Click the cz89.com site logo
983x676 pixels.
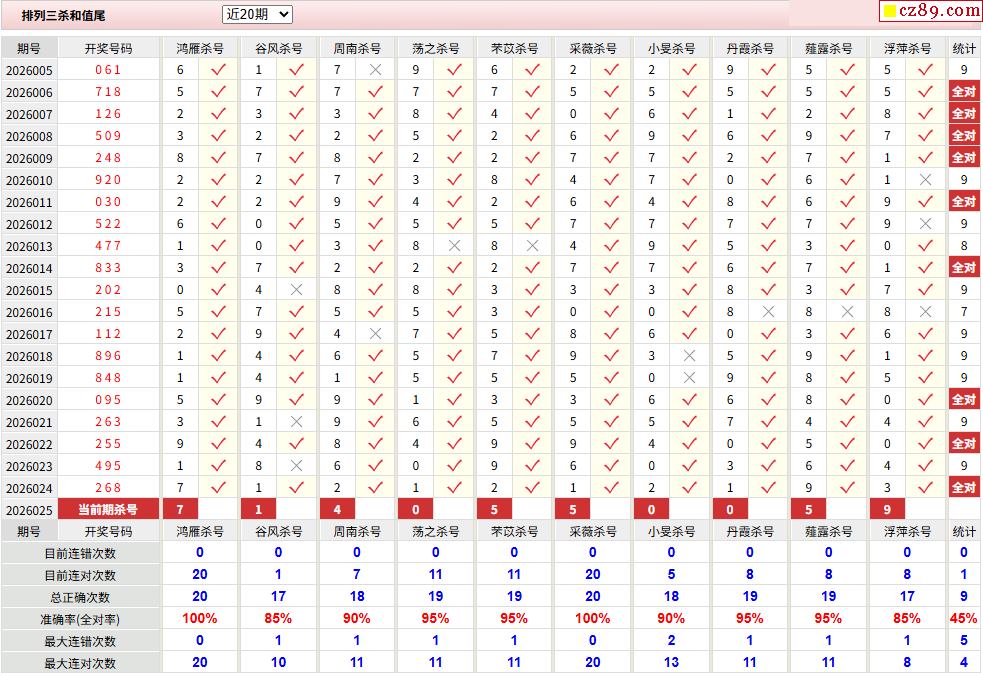931,11
